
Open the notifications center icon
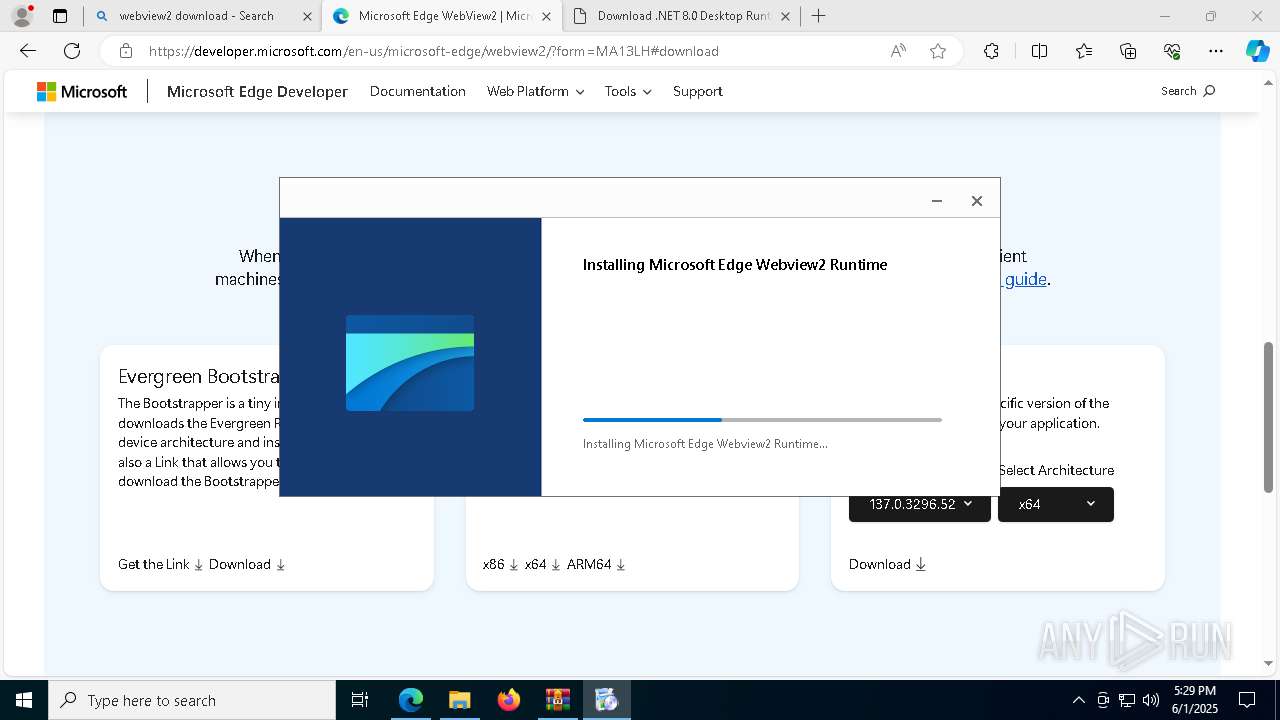click(x=1247, y=700)
